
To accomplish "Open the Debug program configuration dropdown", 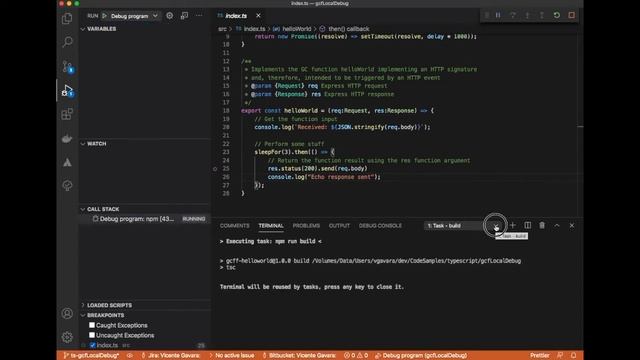I will pos(134,16).
